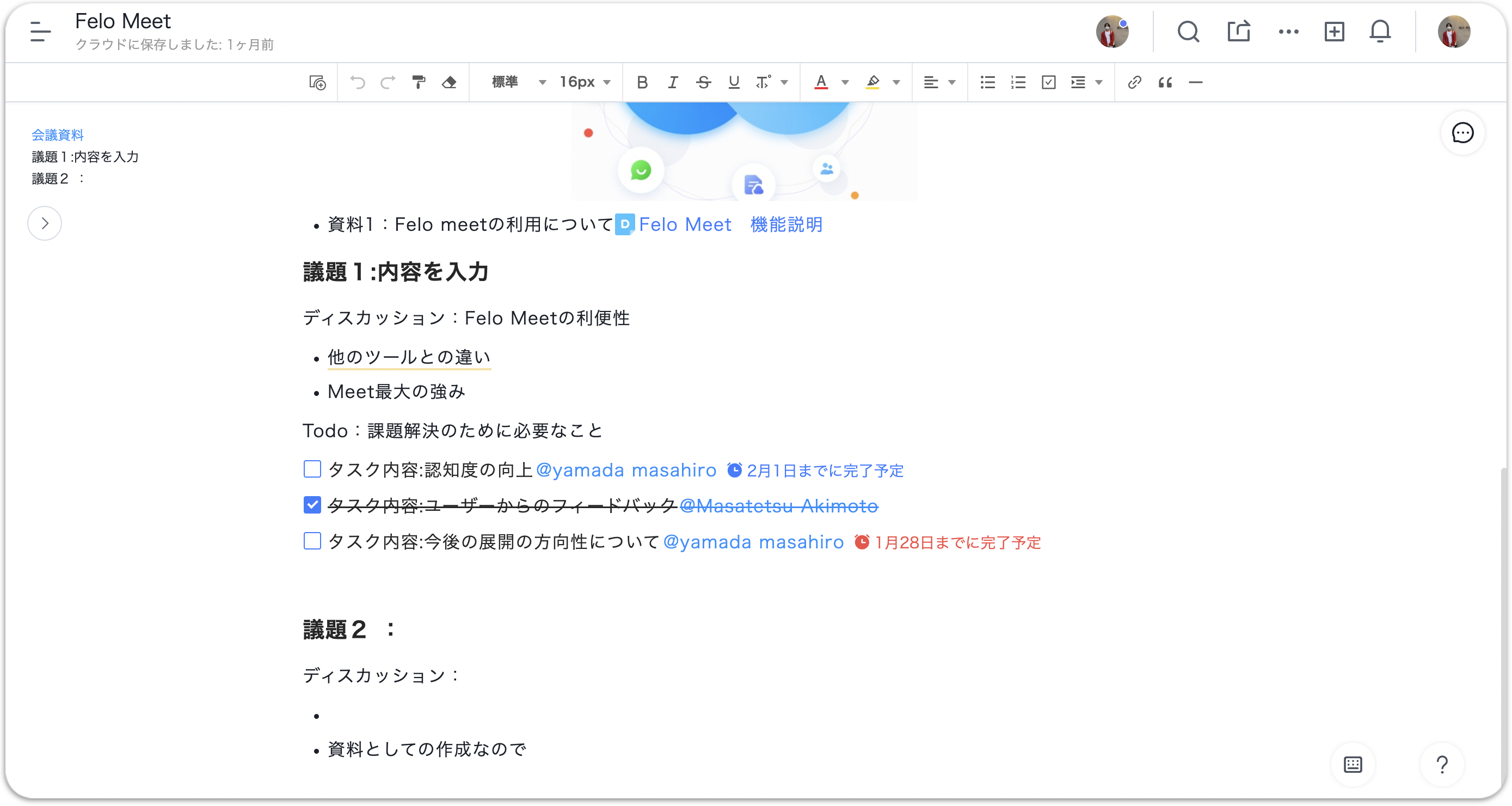
Task: Open the keyboard shortcuts icon
Action: click(1353, 764)
